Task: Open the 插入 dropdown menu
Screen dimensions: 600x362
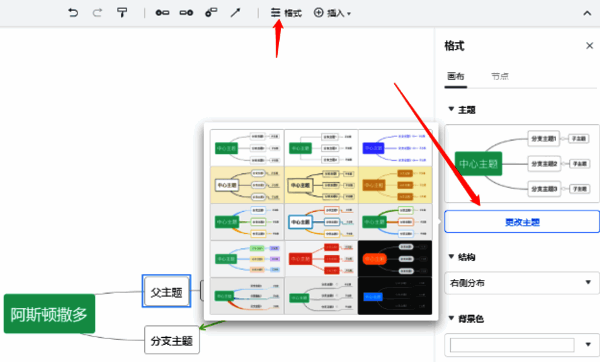Action: coord(332,13)
